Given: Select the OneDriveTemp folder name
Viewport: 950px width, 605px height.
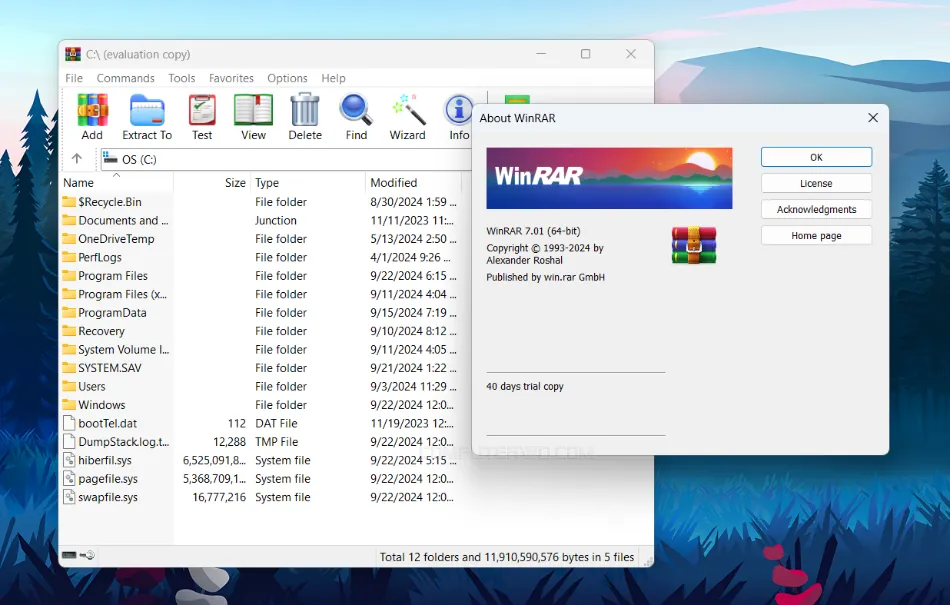Looking at the screenshot, I should tap(116, 239).
